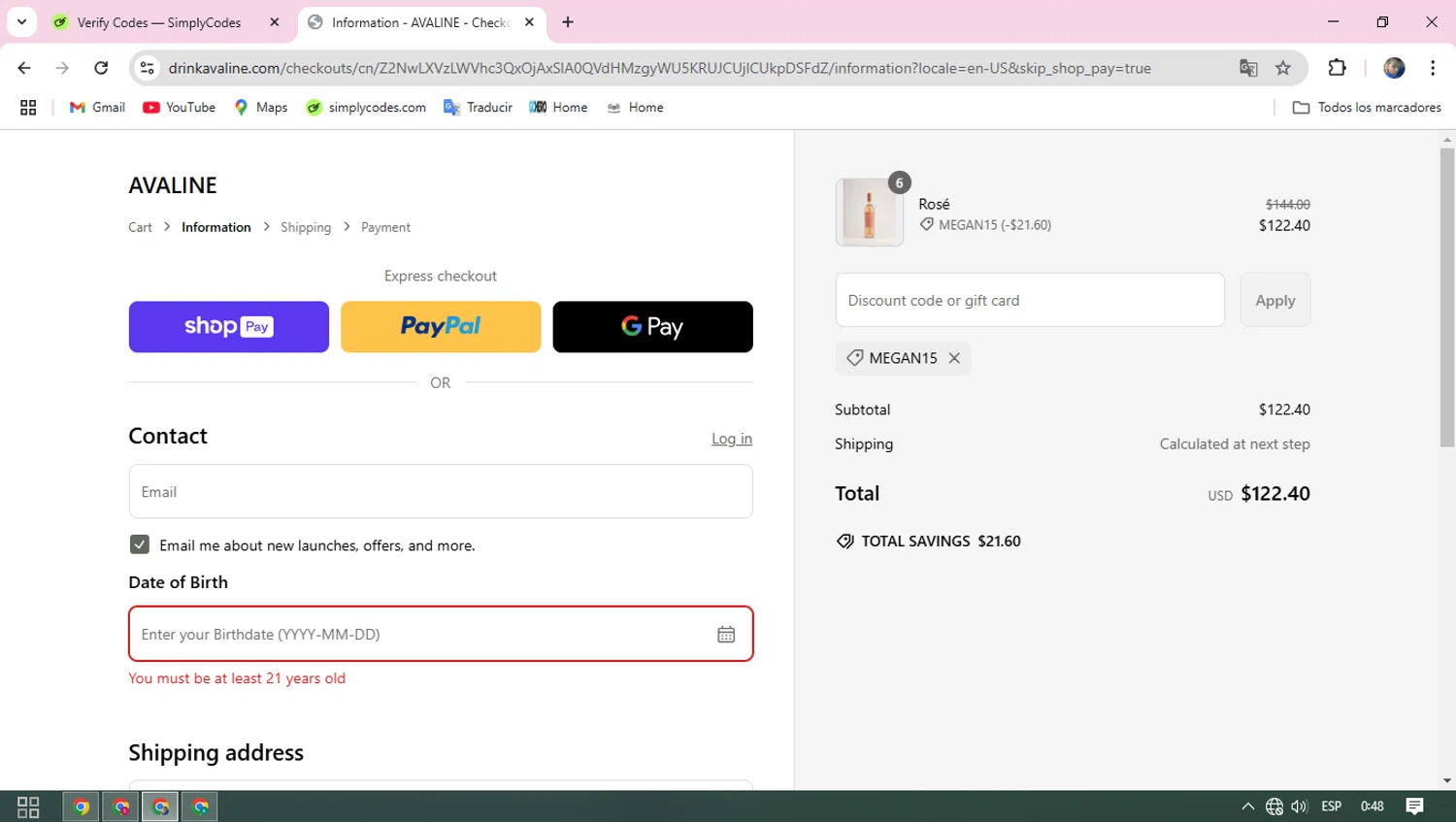Open new browser tab

[x=568, y=22]
